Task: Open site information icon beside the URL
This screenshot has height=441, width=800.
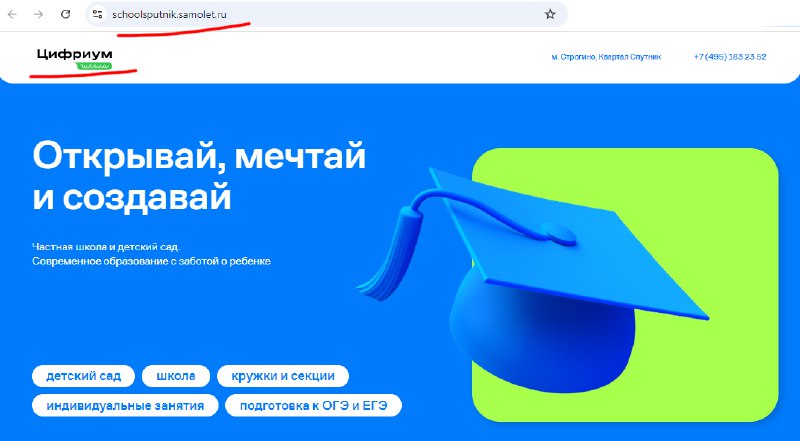Action: (97, 14)
